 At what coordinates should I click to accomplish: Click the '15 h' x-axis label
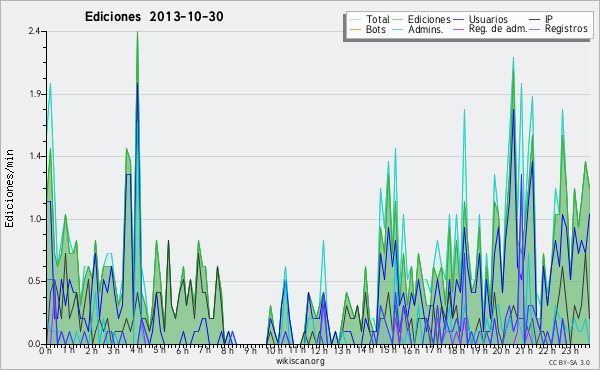pyautogui.click(x=387, y=350)
